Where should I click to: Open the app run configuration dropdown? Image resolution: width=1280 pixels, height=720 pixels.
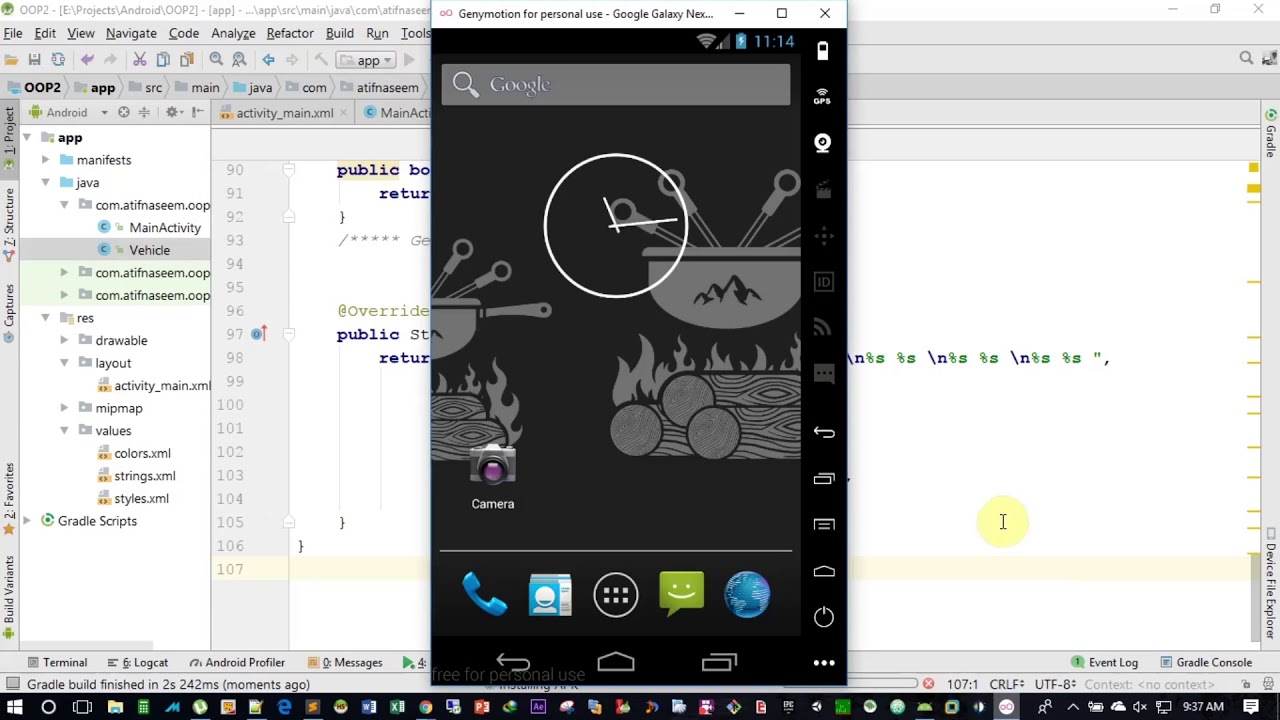tap(367, 60)
